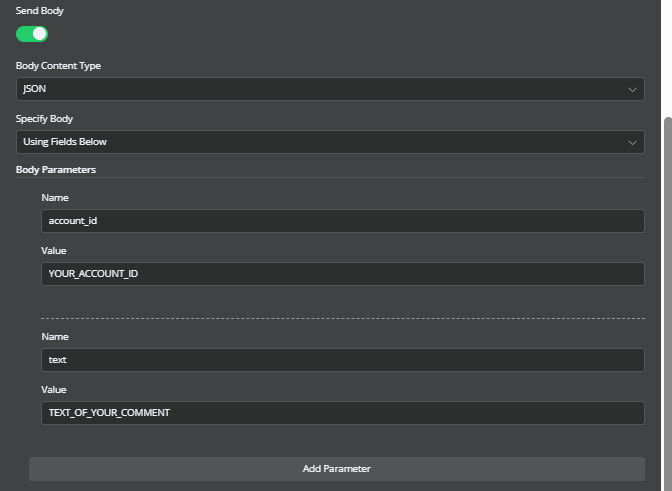The height and width of the screenshot is (491, 672).
Task: Open the Body Content Type JSON dropdown
Action: pyautogui.click(x=330, y=89)
